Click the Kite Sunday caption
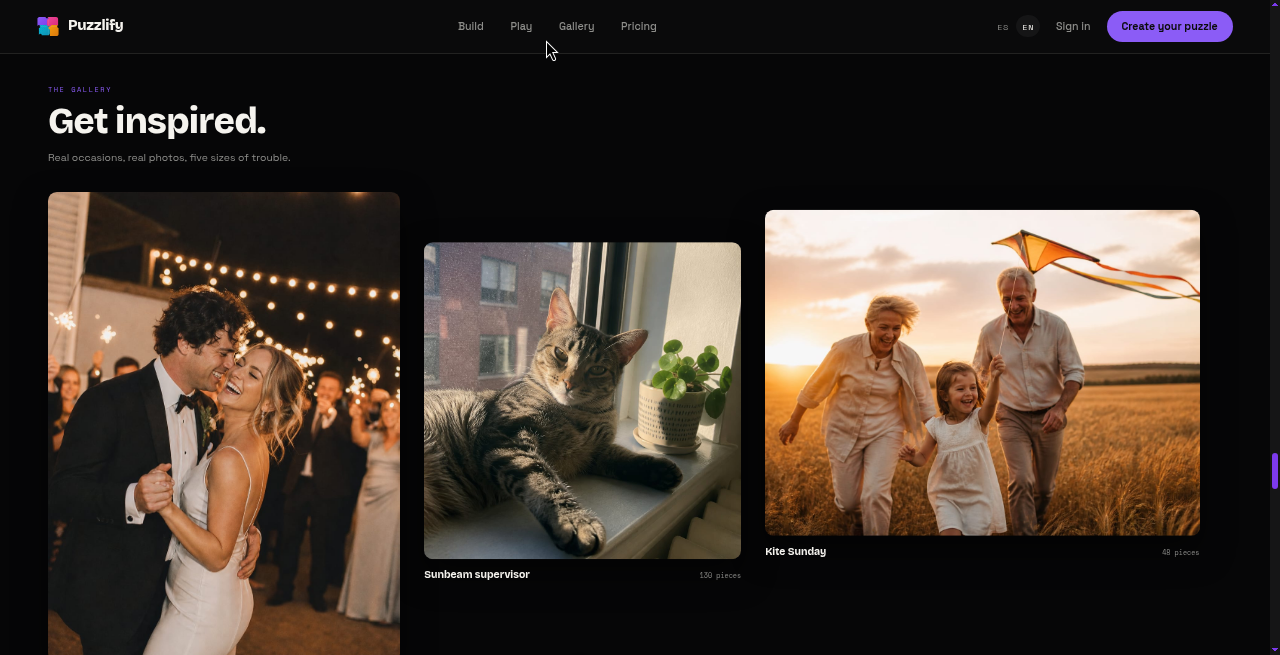The width and height of the screenshot is (1280, 655). click(x=796, y=551)
